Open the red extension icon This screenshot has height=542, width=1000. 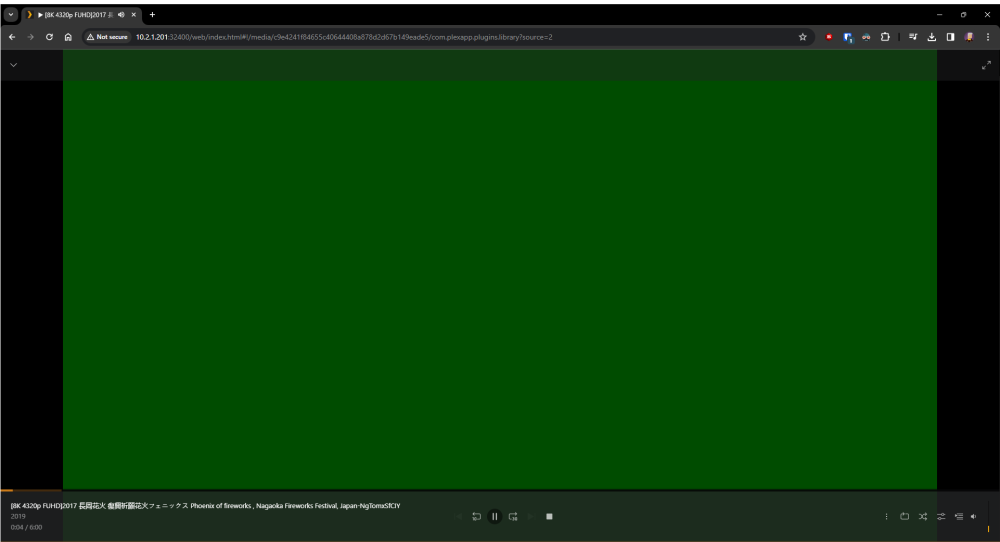click(828, 37)
